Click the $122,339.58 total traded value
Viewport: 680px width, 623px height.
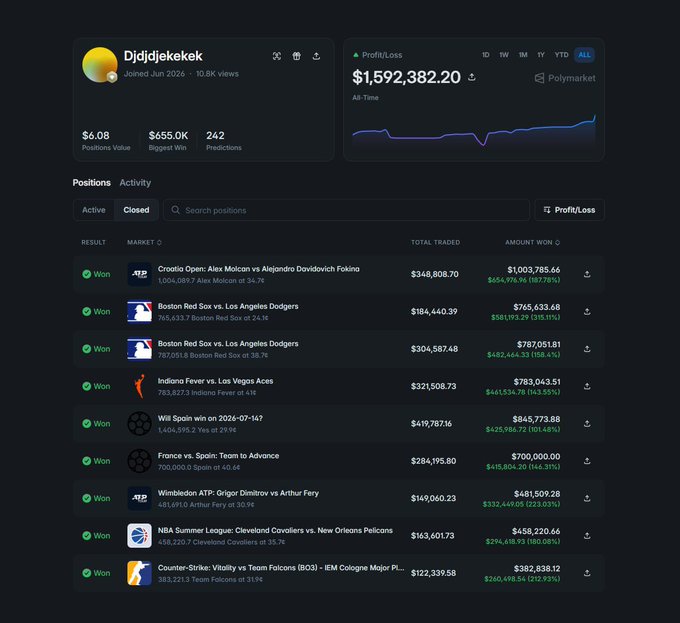[x=433, y=573]
